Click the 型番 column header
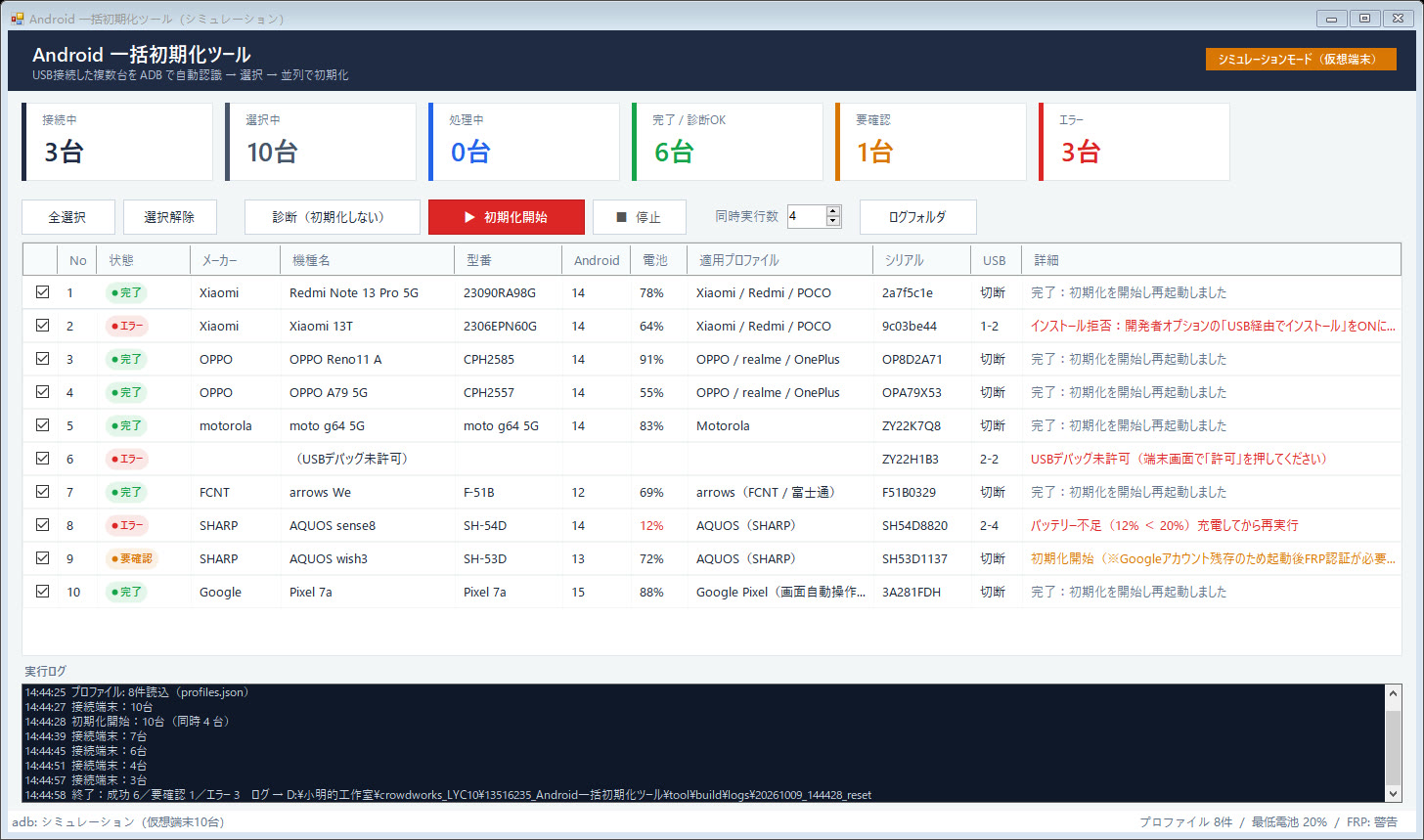The width and height of the screenshot is (1424, 840). [x=509, y=260]
